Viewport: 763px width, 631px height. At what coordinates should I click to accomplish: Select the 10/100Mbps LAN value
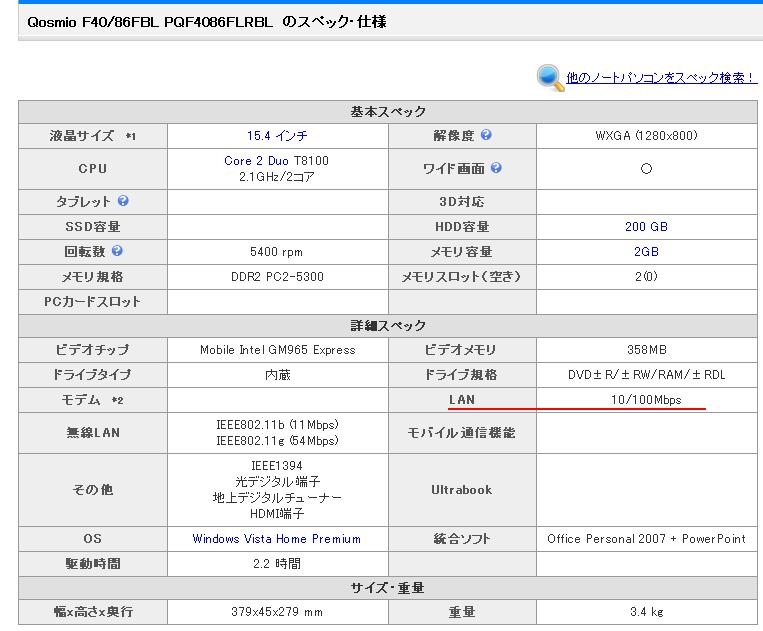coord(646,399)
